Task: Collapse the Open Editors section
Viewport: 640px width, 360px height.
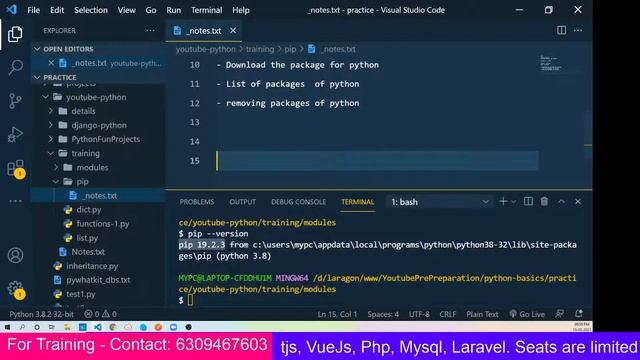Action: [99, 49]
